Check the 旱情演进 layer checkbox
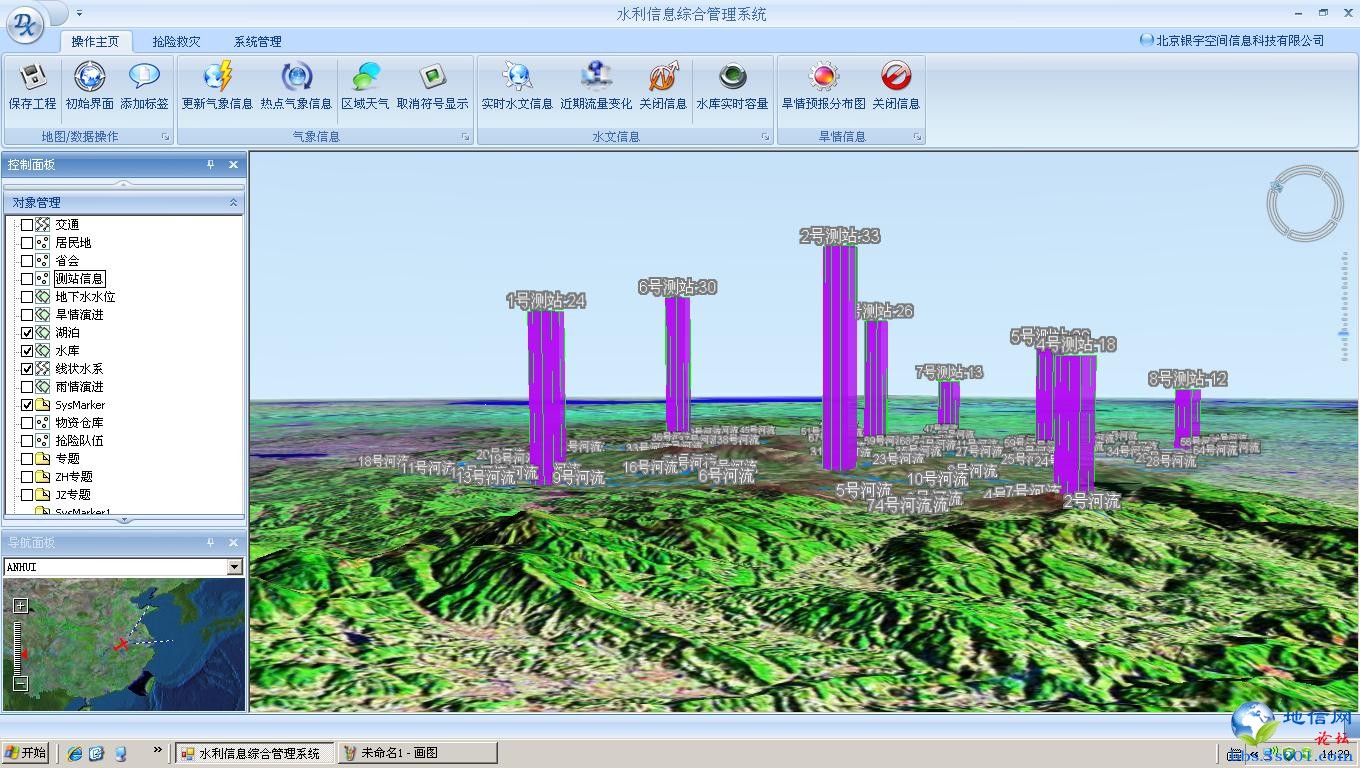The width and height of the screenshot is (1360, 768). [27, 315]
